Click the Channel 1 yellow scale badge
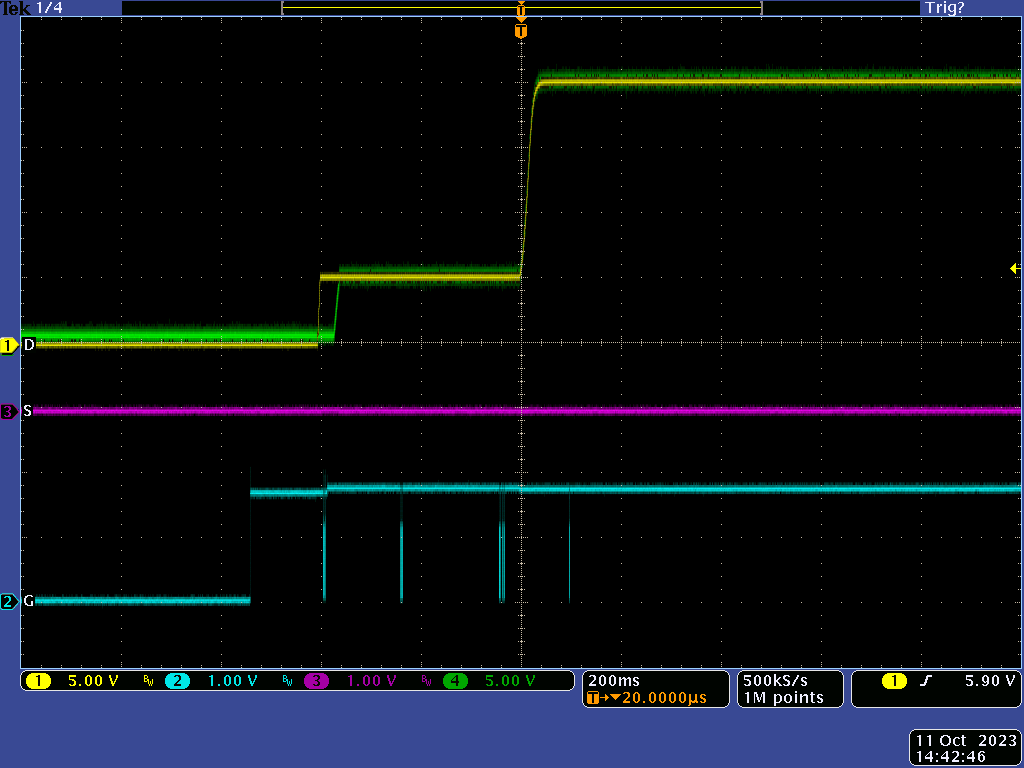 [x=40, y=680]
